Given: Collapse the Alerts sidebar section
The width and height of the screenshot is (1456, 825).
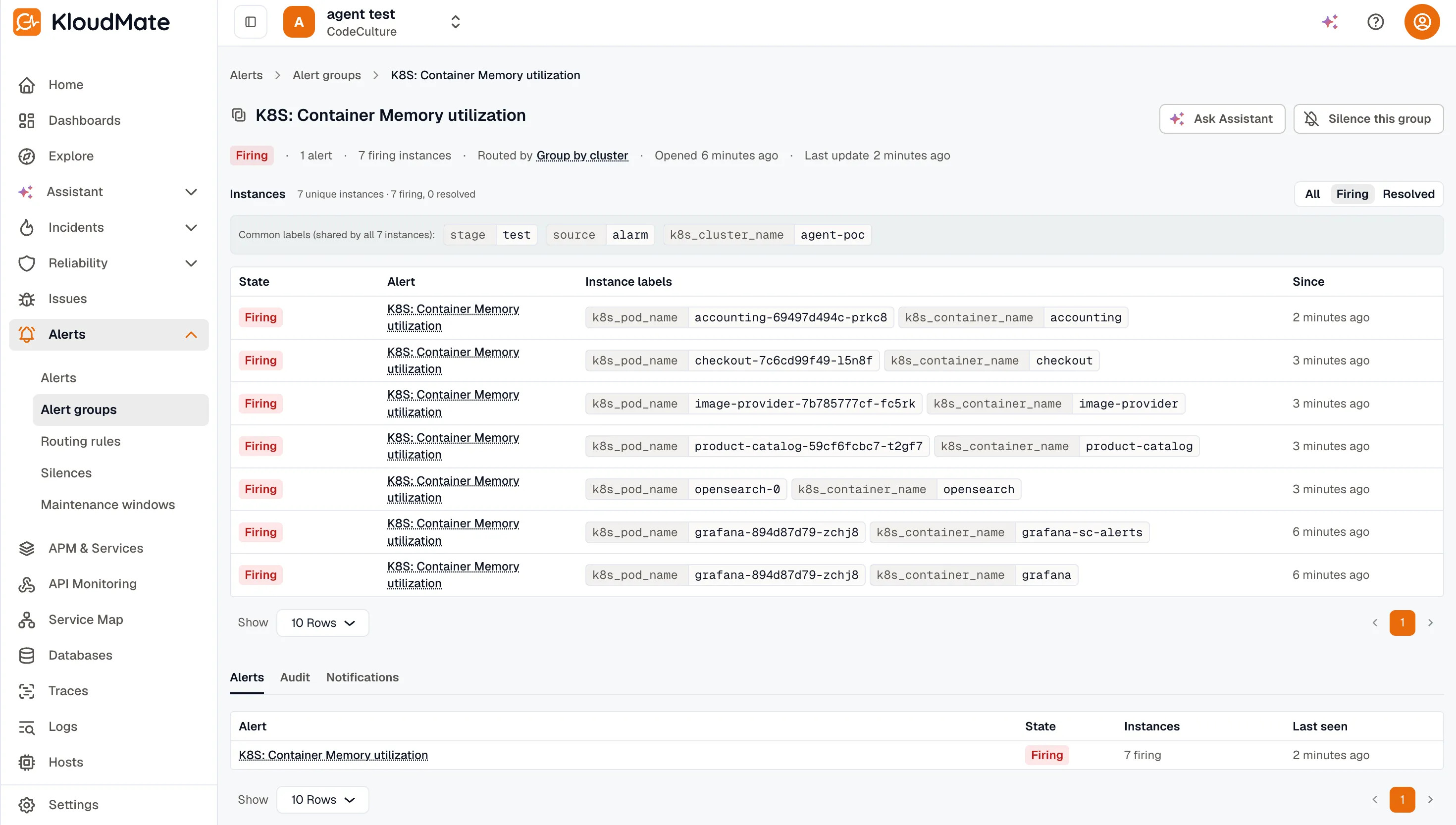Looking at the screenshot, I should pyautogui.click(x=191, y=334).
